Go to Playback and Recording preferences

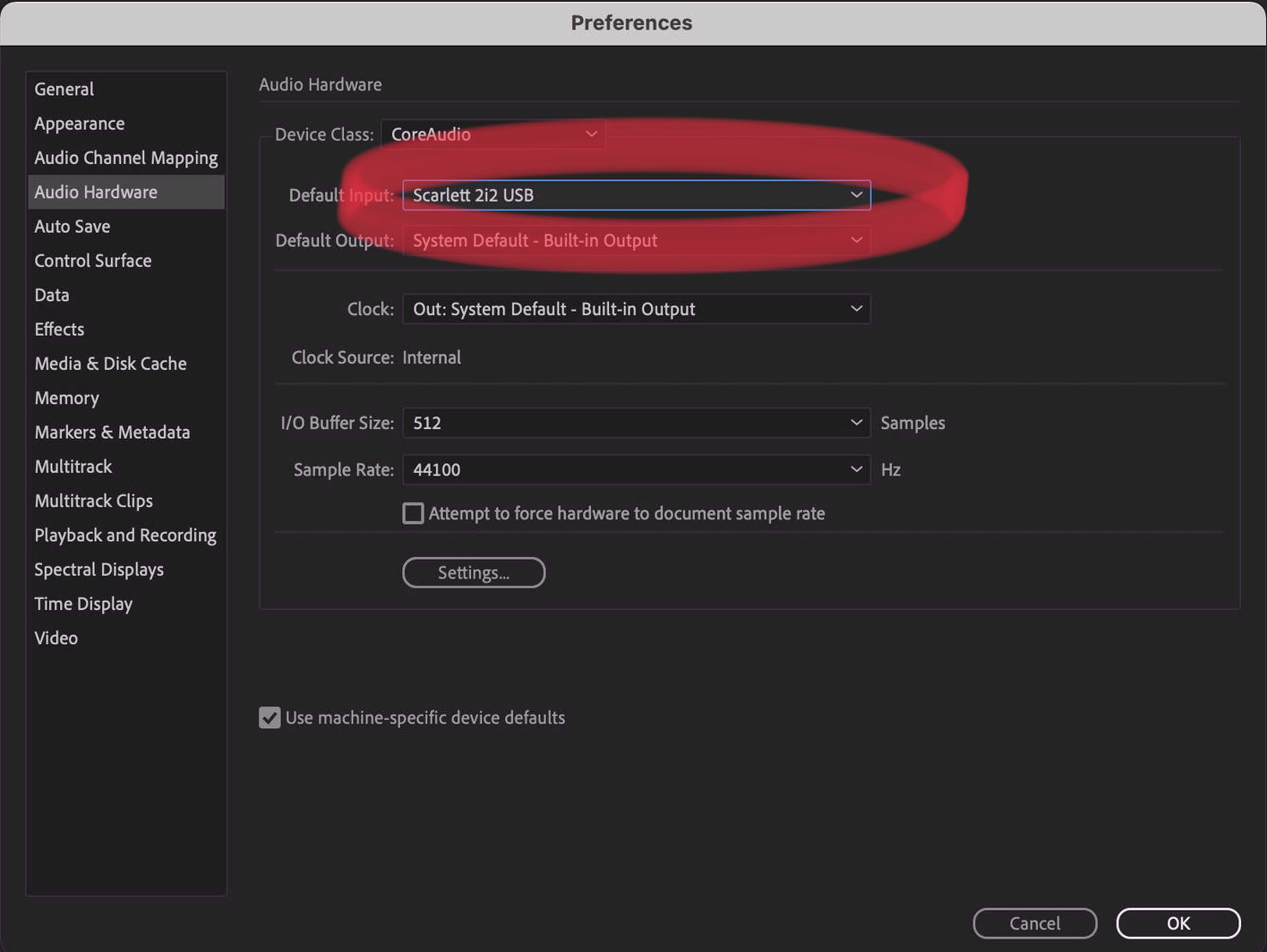click(125, 536)
